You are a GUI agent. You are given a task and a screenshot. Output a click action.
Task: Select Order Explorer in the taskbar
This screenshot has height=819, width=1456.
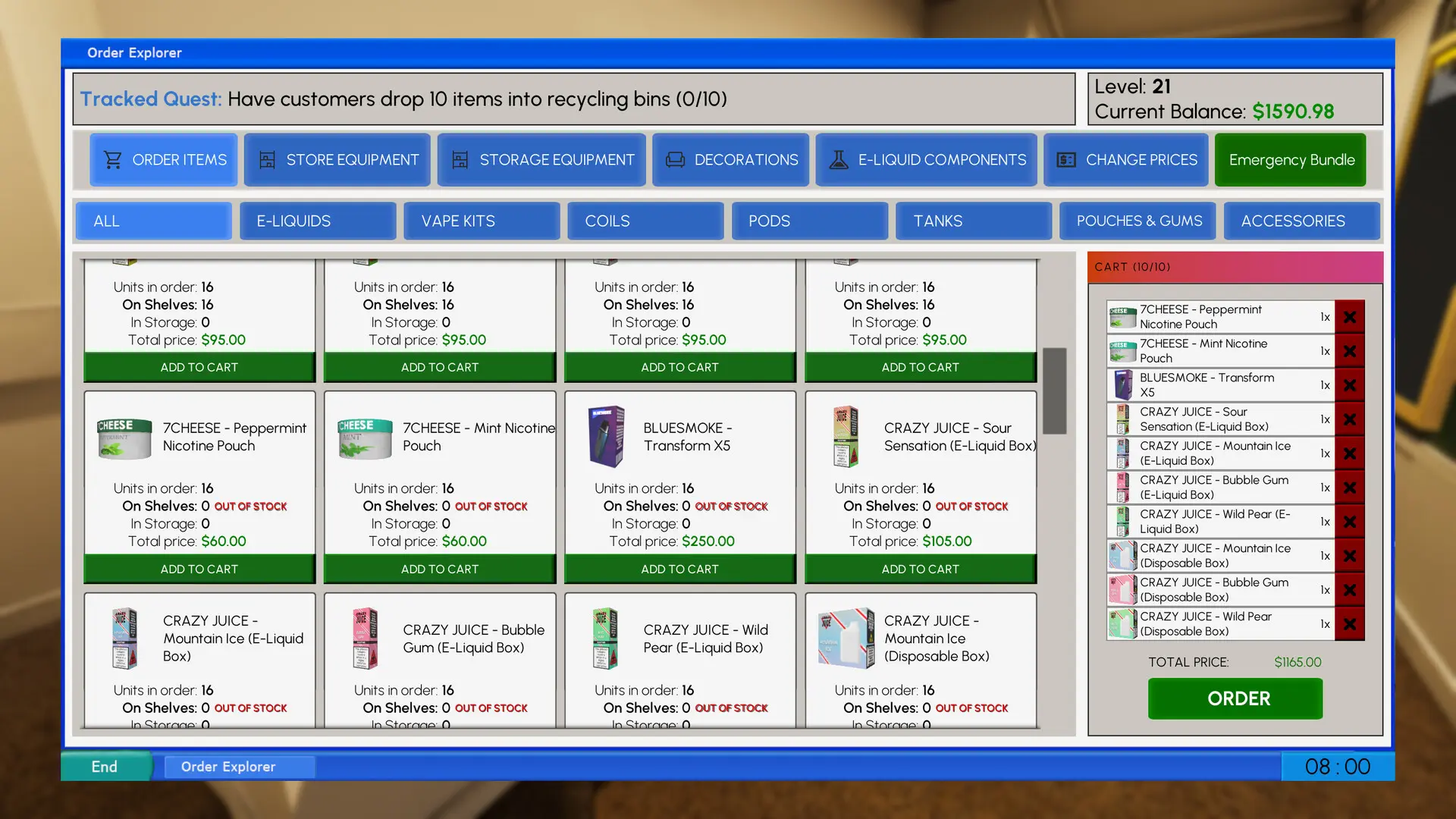coord(239,767)
